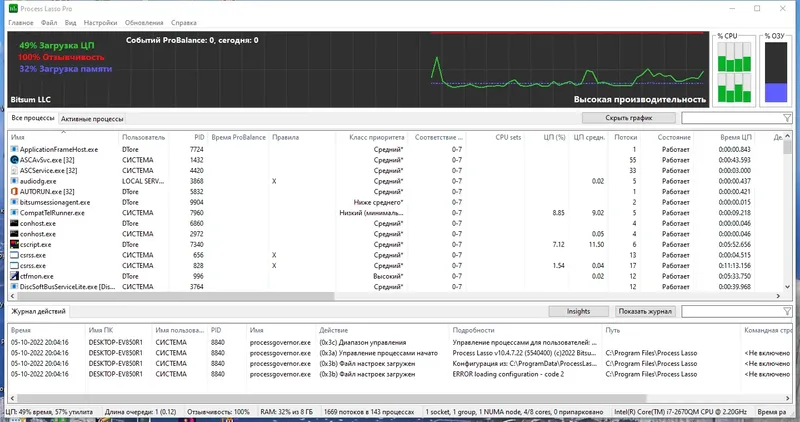This screenshot has width=800, height=422.
Task: Click the Intel Core i7-2670QM CPU status text
Action: pyautogui.click(x=681, y=412)
